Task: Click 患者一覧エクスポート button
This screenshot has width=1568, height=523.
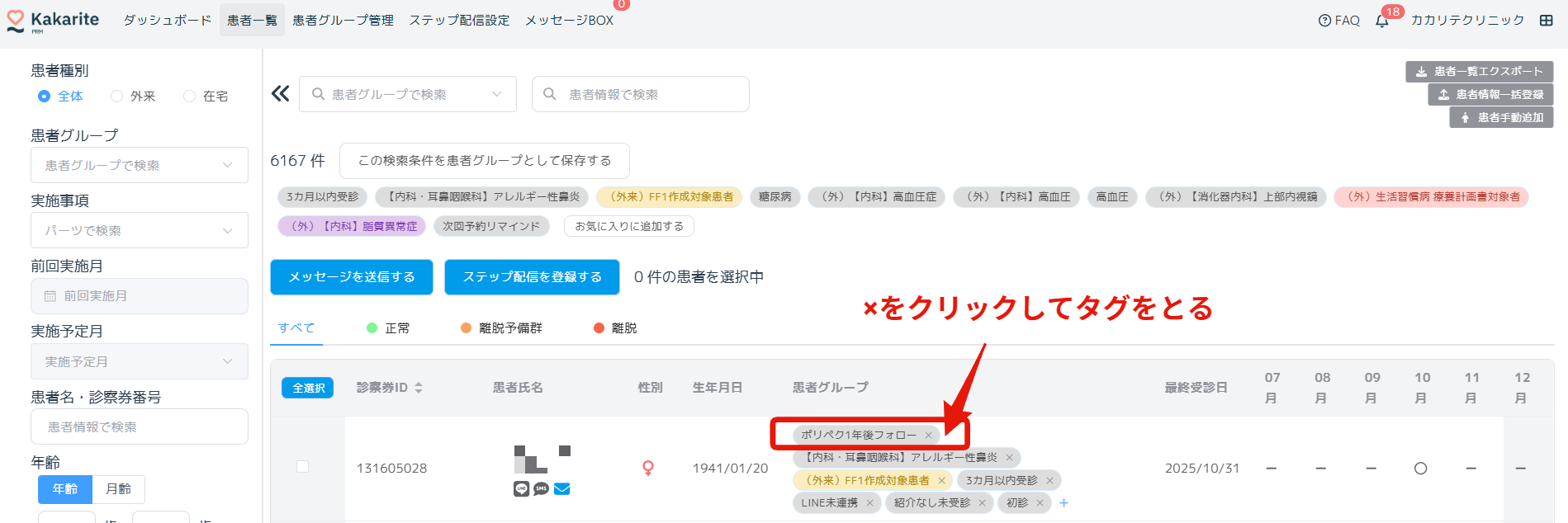Action: pyautogui.click(x=1480, y=72)
